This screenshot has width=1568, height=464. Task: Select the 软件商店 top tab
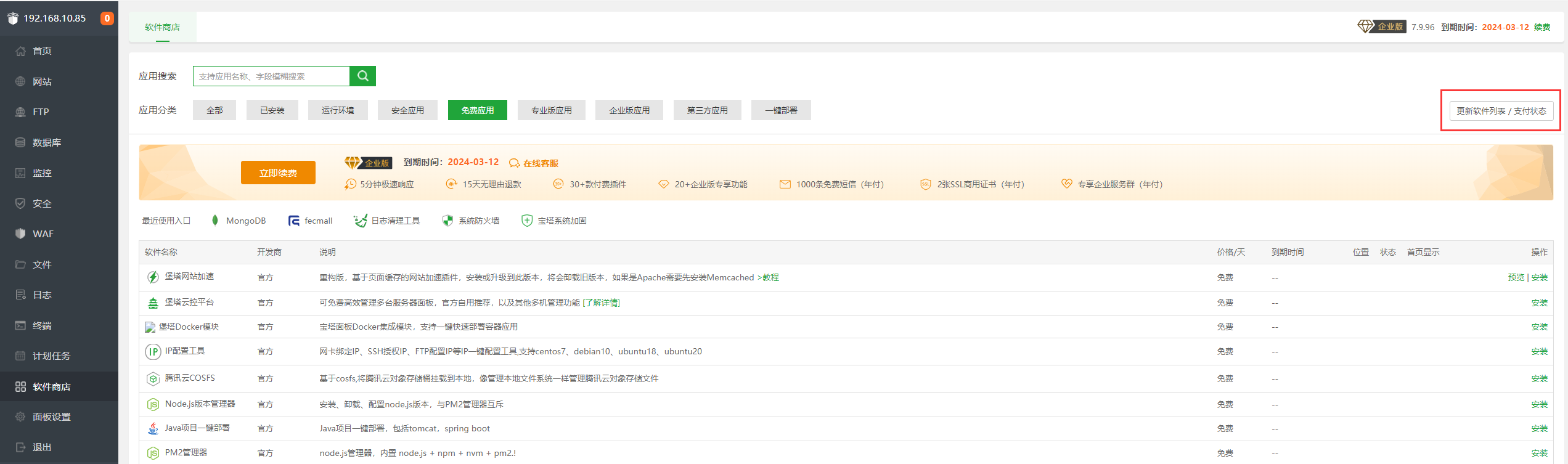pos(162,27)
